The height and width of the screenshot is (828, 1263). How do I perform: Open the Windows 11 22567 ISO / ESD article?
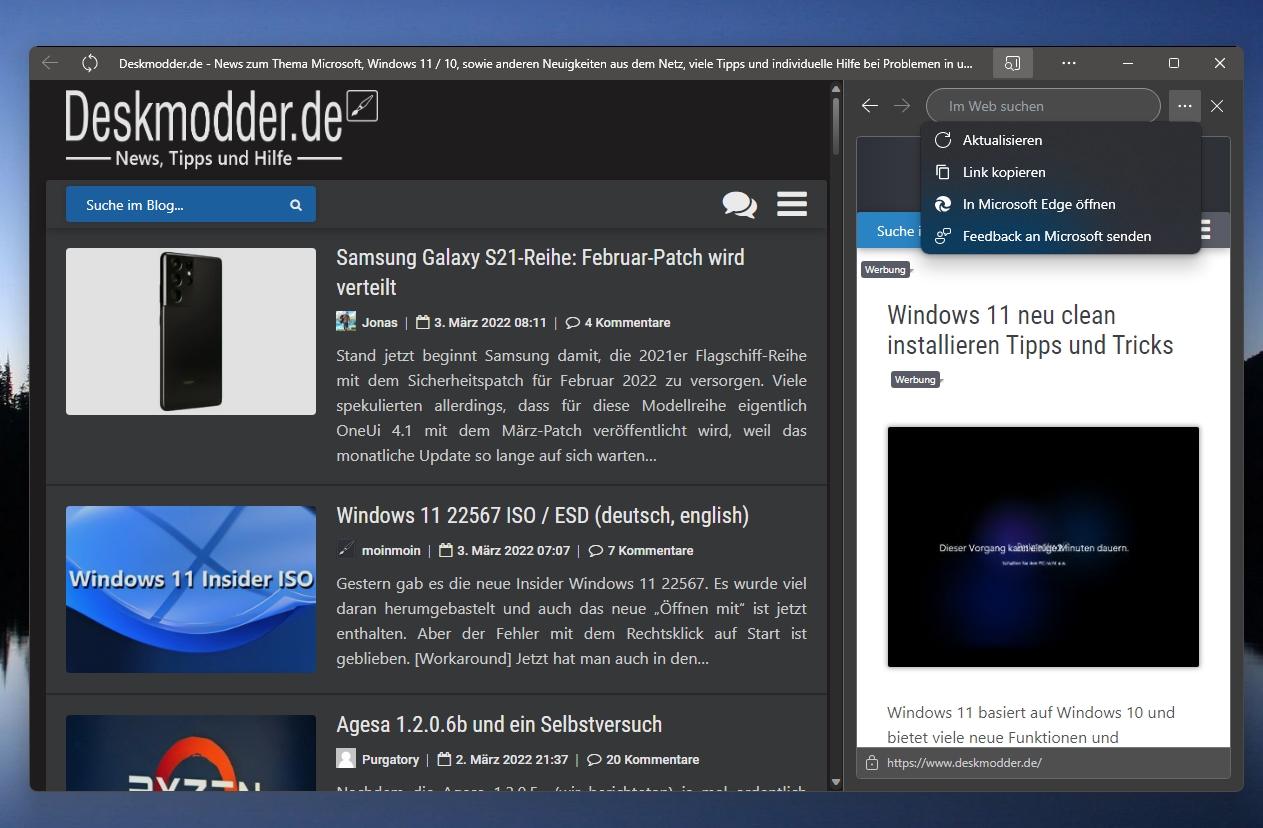[542, 515]
